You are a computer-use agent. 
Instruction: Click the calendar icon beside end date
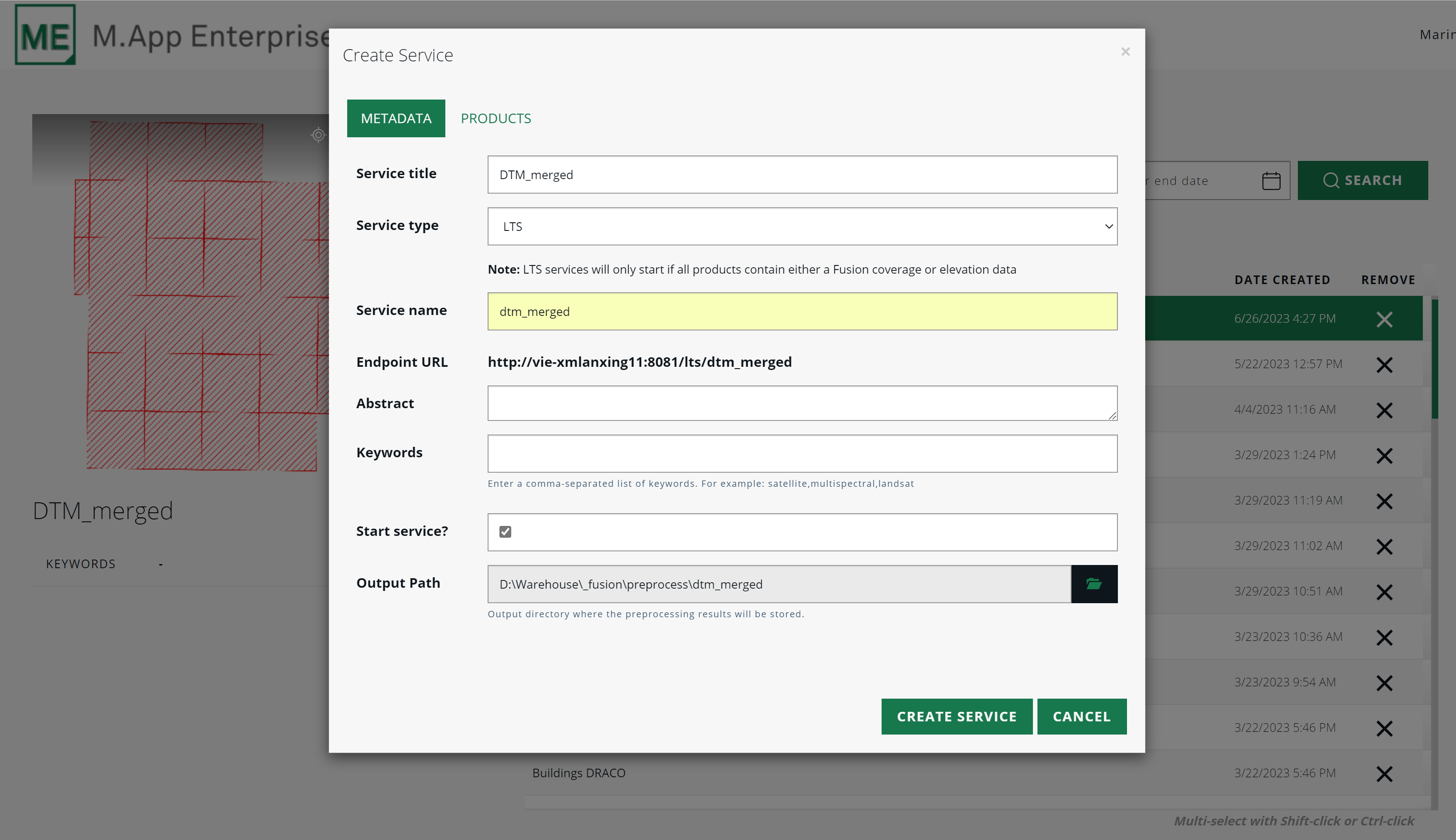(x=1271, y=180)
